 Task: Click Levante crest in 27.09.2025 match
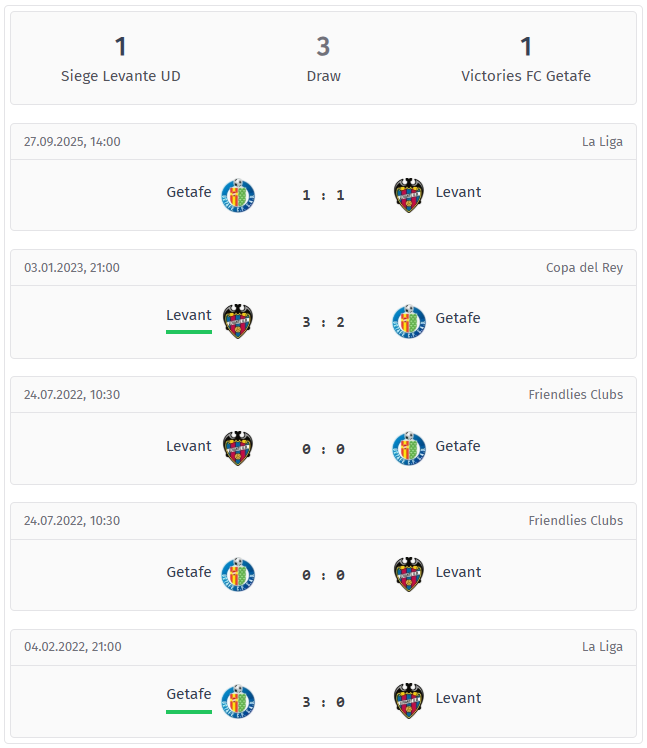409,195
